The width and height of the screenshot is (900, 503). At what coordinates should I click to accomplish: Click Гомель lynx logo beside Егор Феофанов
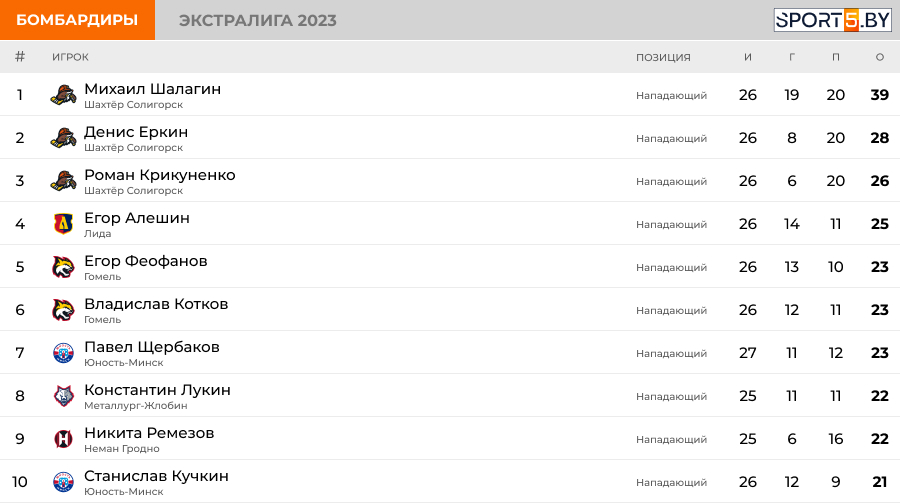(x=63, y=267)
